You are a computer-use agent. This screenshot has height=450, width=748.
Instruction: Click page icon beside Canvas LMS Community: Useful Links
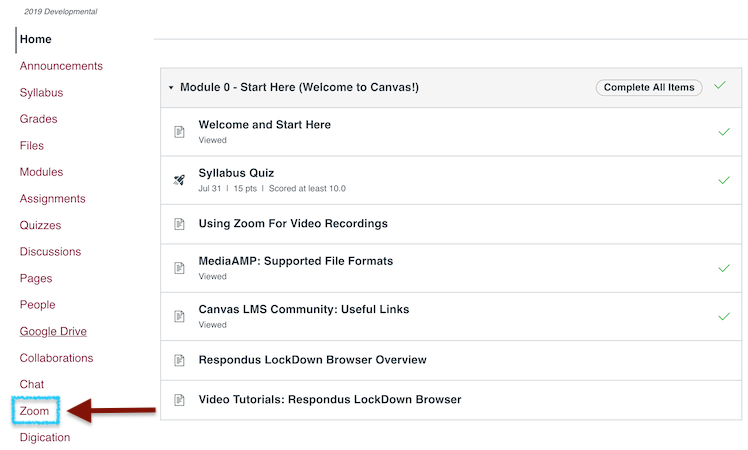tap(179, 317)
